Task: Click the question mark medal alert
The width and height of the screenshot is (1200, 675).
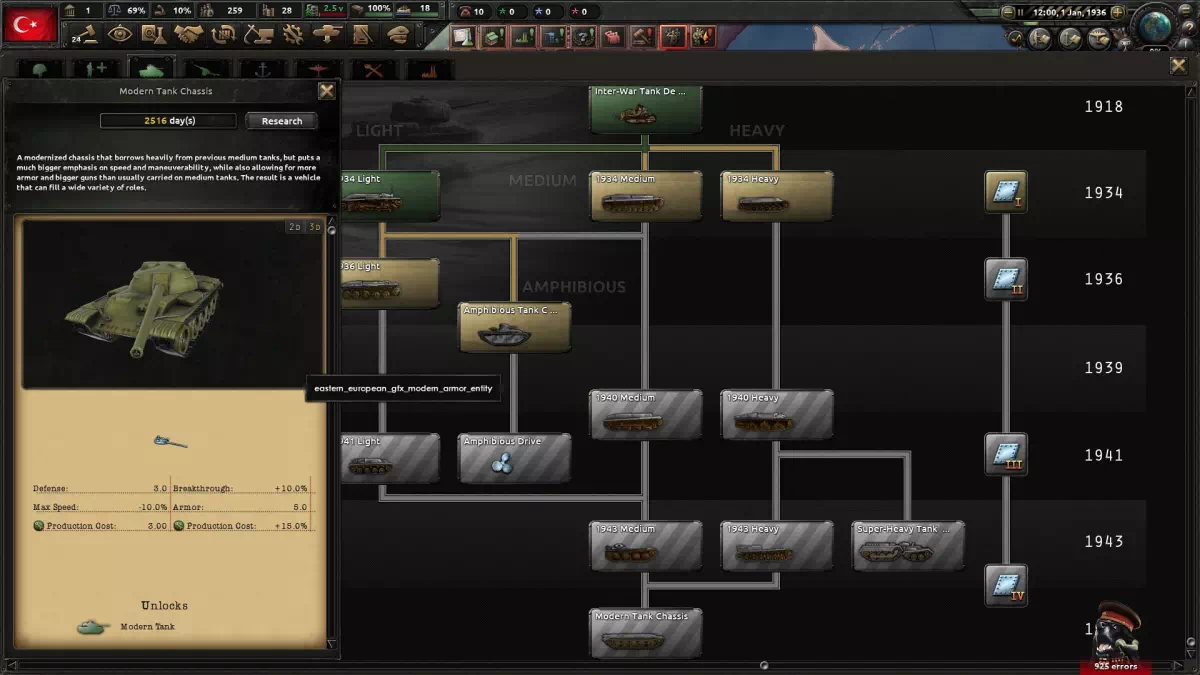Action: click(x=584, y=37)
